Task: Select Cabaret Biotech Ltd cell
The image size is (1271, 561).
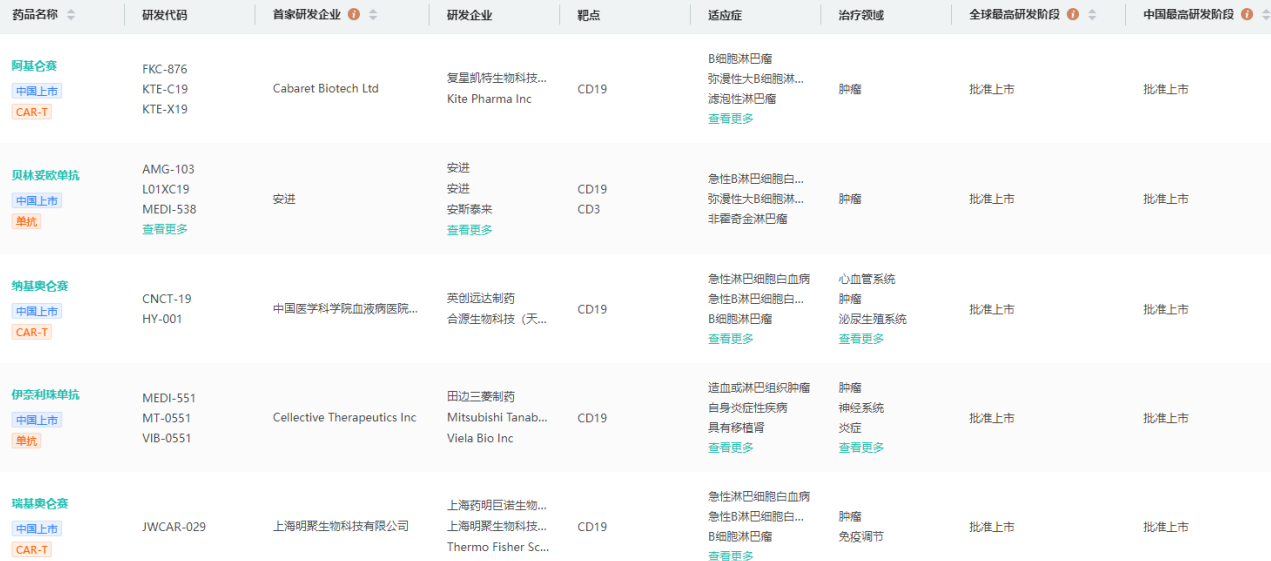Action: click(326, 89)
